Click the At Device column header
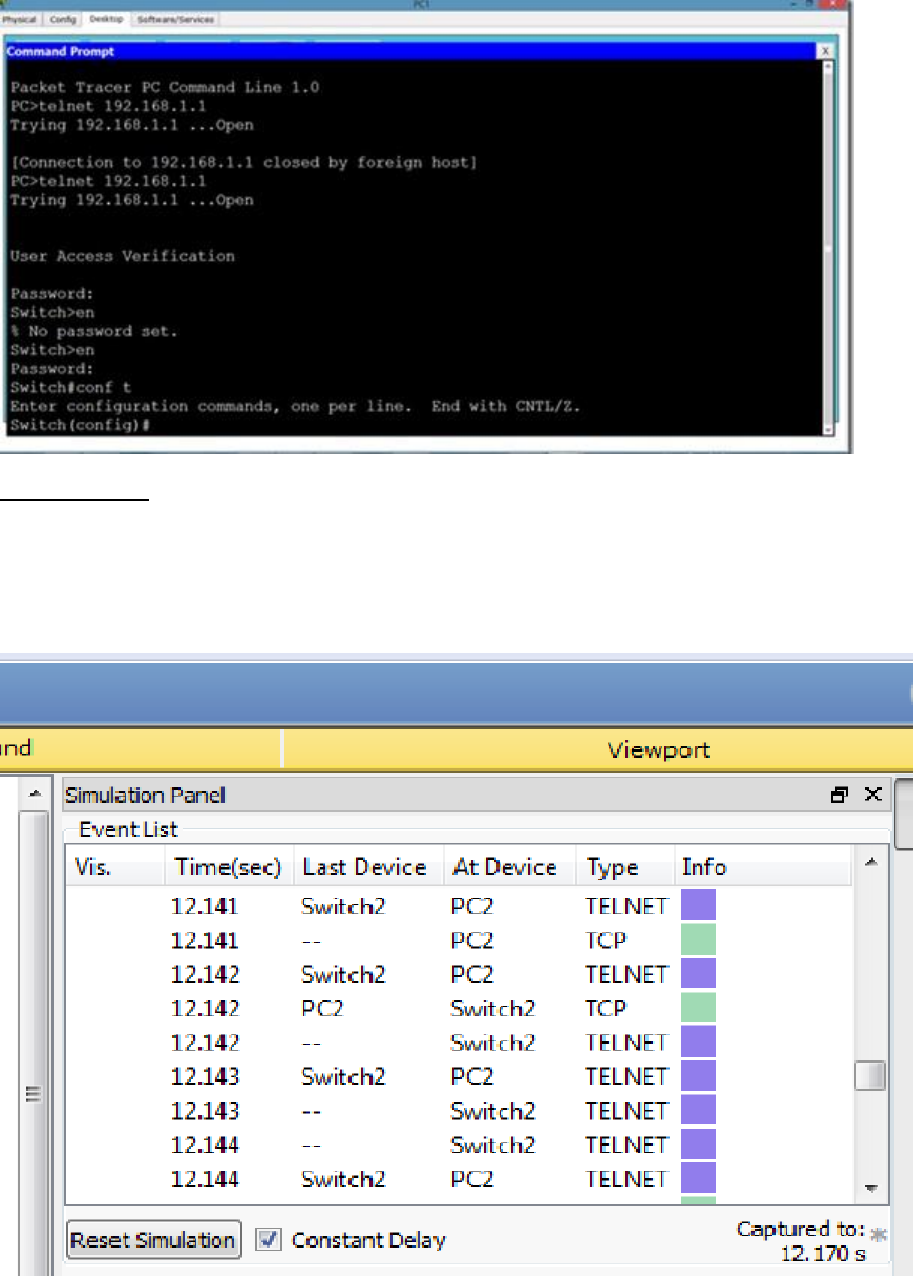The image size is (913, 1276). pos(510,867)
